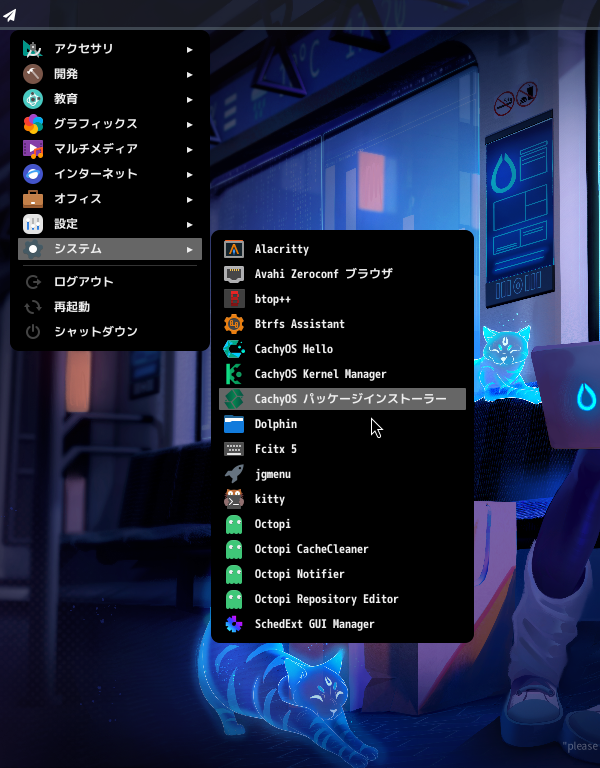600x768 pixels.
Task: Launch CachyOS パッケージインストーラー entry
Action: pos(342,399)
